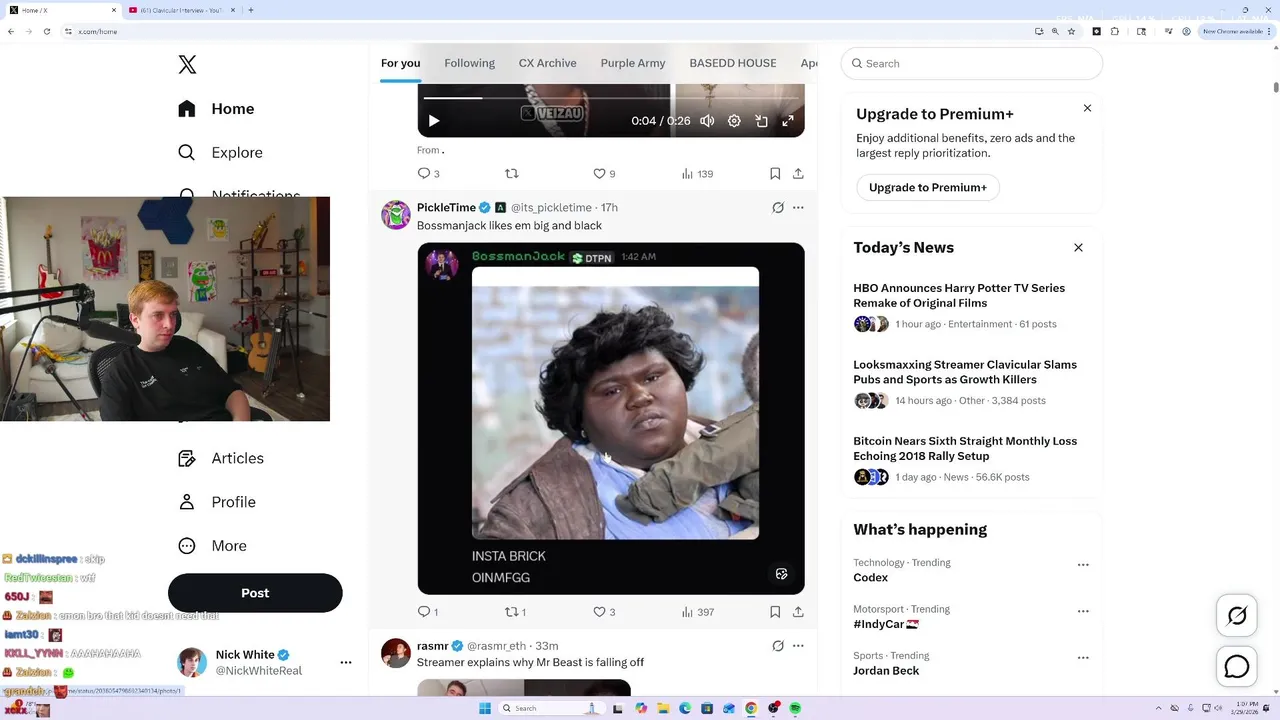Click Grok icon on rasmr post
The height and width of the screenshot is (720, 1280).
pyautogui.click(x=778, y=646)
